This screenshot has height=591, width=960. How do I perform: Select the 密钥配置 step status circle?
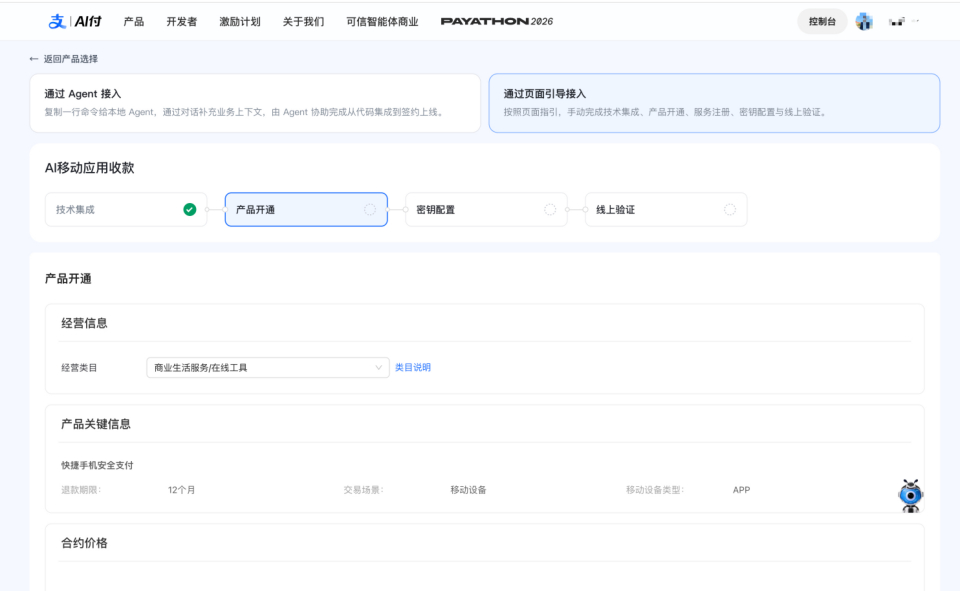point(550,209)
